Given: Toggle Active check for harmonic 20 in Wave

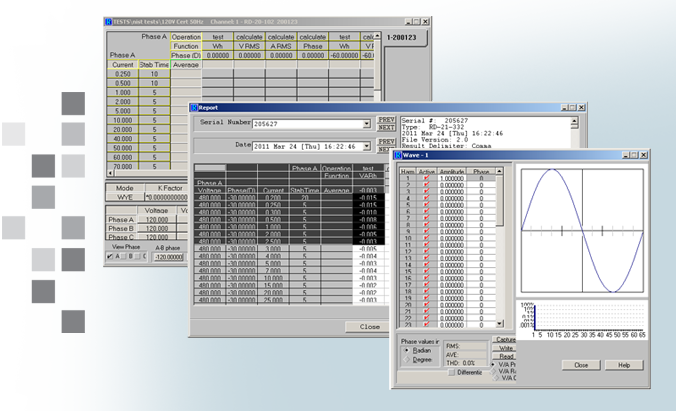Looking at the screenshot, I should coord(426,304).
